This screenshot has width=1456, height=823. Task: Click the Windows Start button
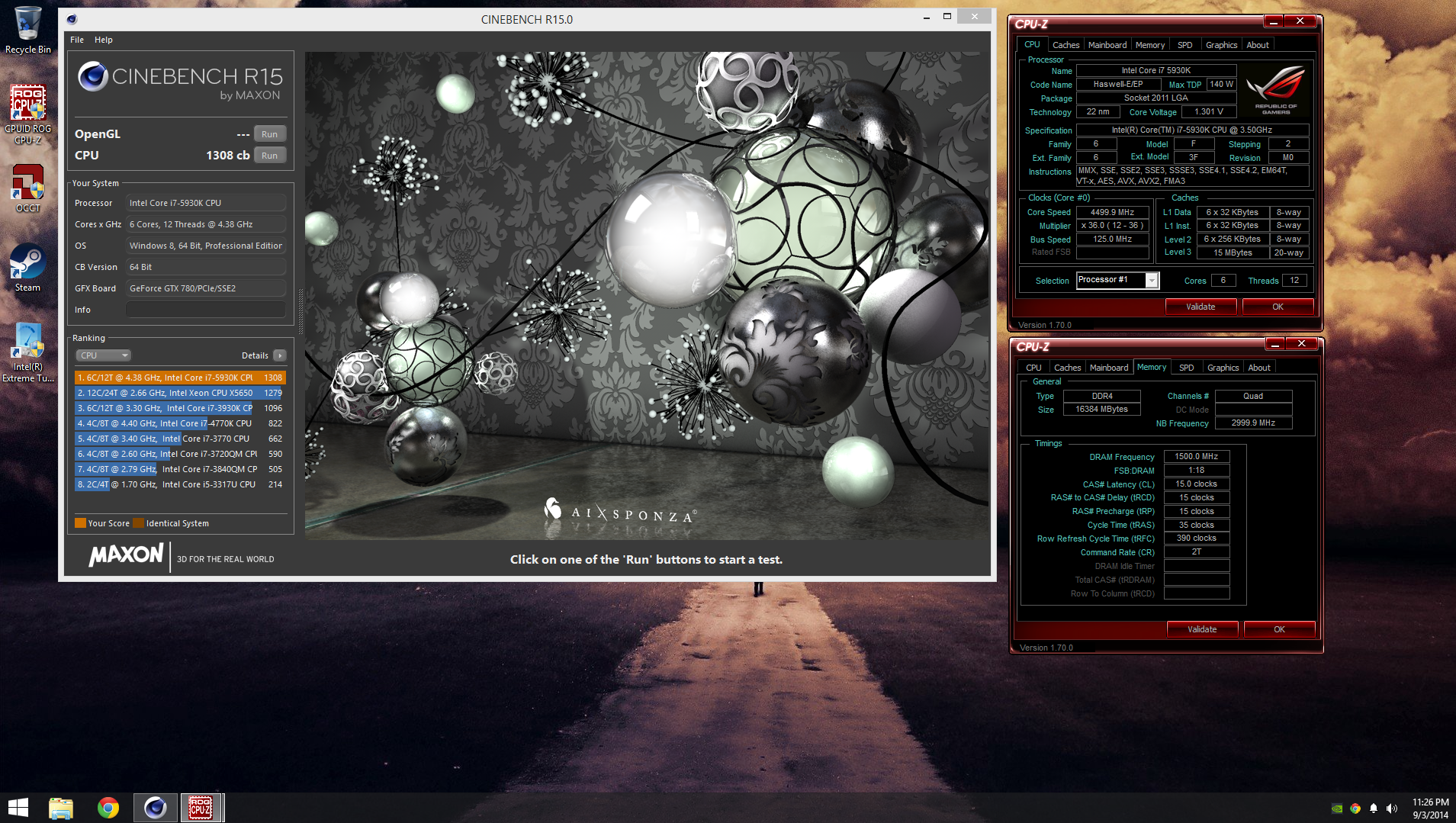pyautogui.click(x=18, y=808)
